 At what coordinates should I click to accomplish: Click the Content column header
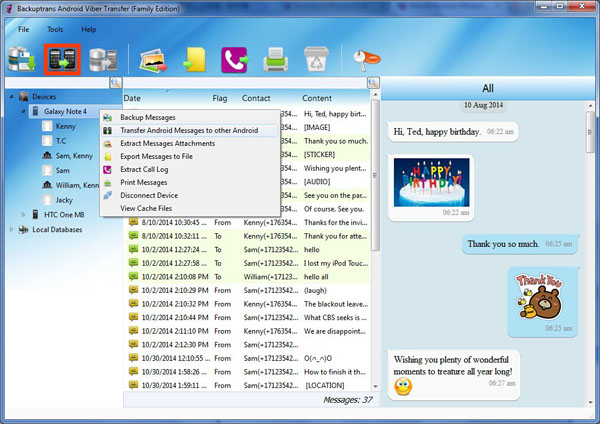point(317,98)
